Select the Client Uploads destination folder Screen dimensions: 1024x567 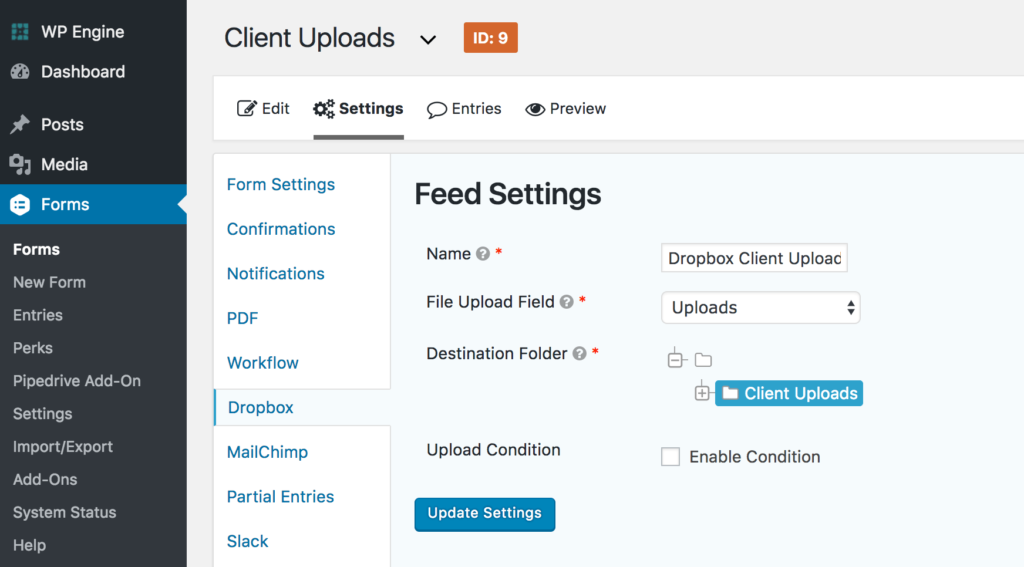point(789,393)
